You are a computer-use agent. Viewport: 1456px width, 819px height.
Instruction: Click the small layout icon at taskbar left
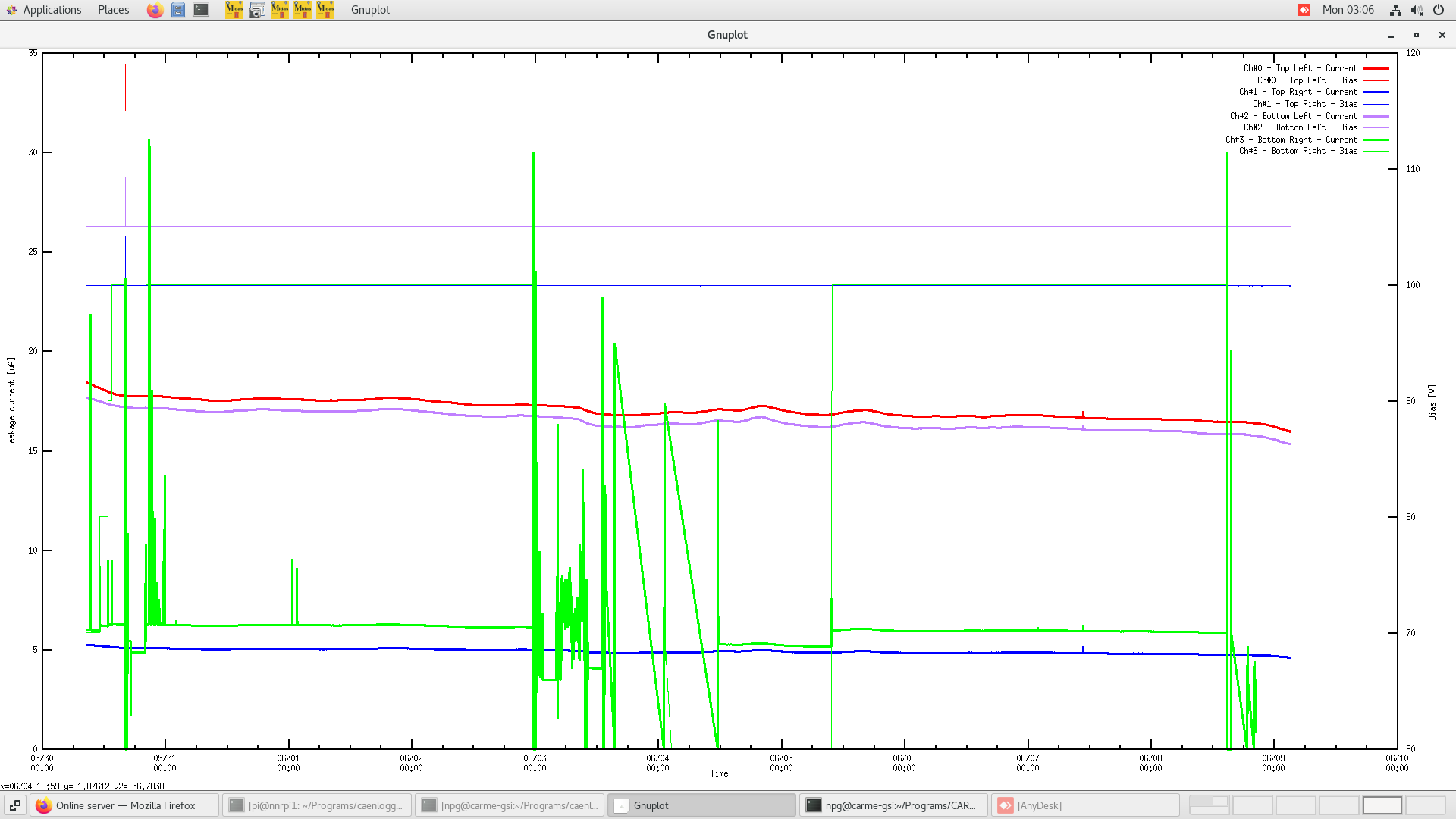[15, 805]
